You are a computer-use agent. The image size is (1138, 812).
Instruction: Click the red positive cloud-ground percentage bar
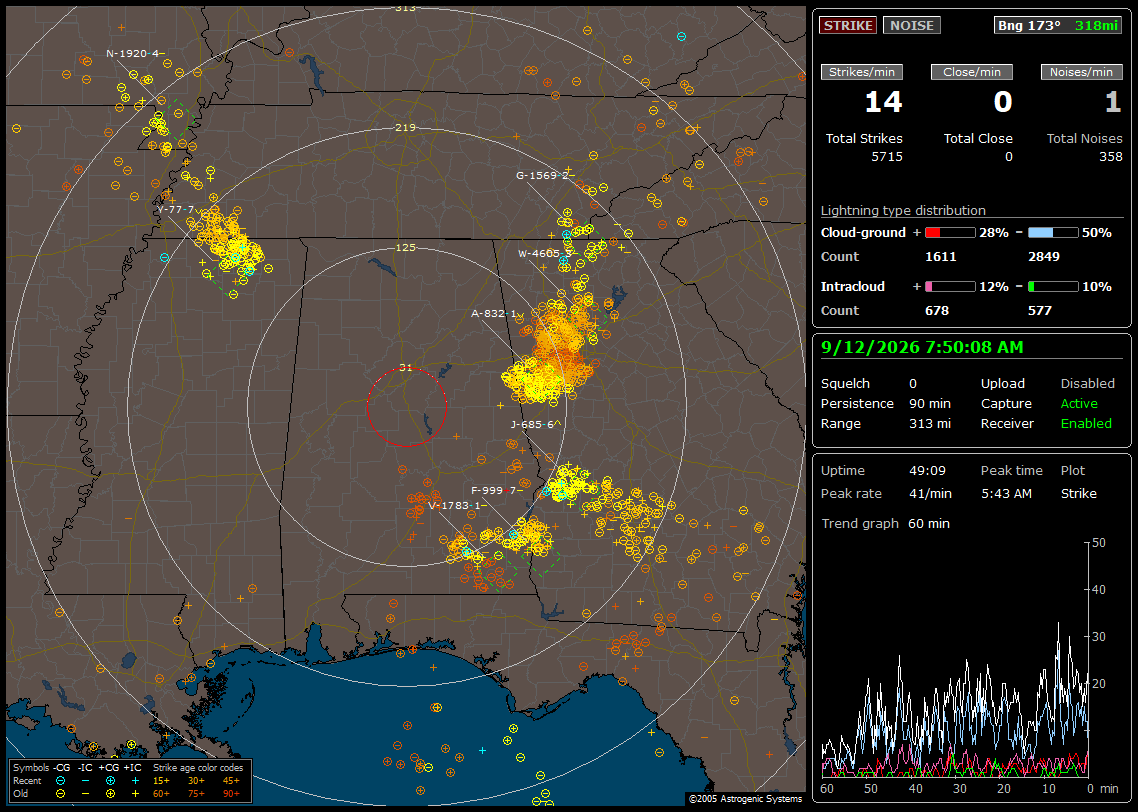950,233
